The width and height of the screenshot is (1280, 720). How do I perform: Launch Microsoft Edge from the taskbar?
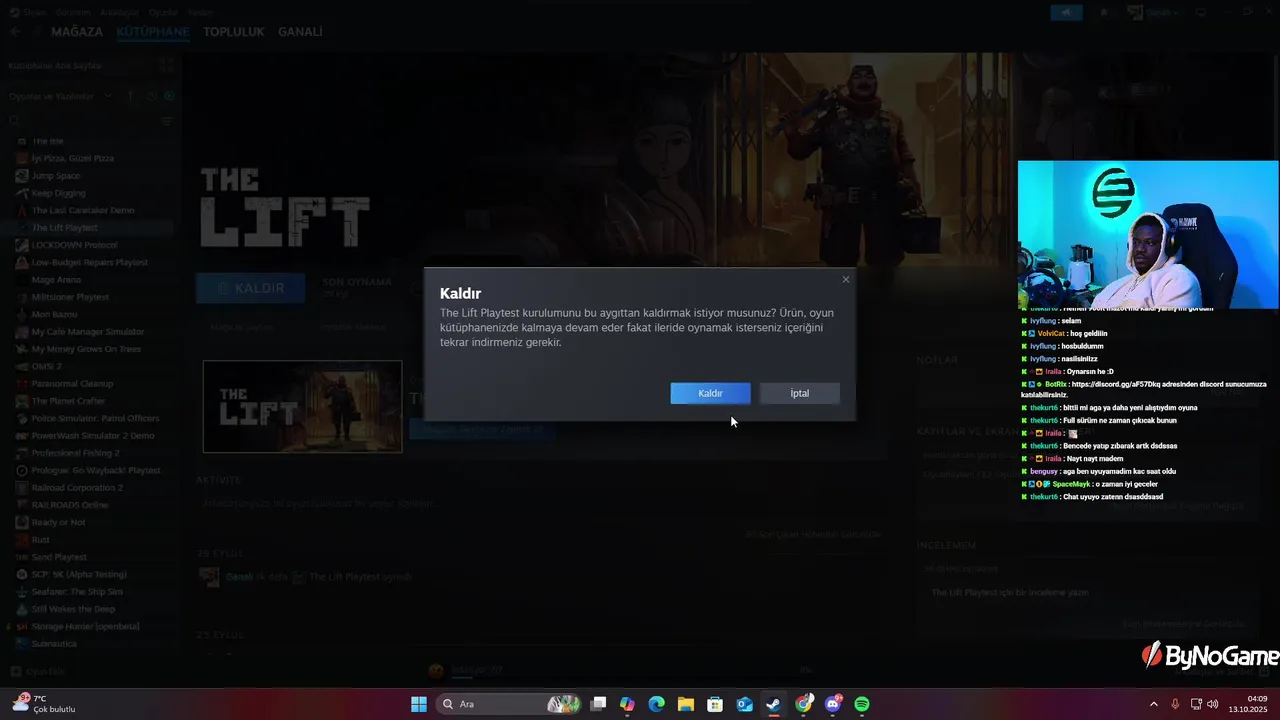click(x=656, y=704)
